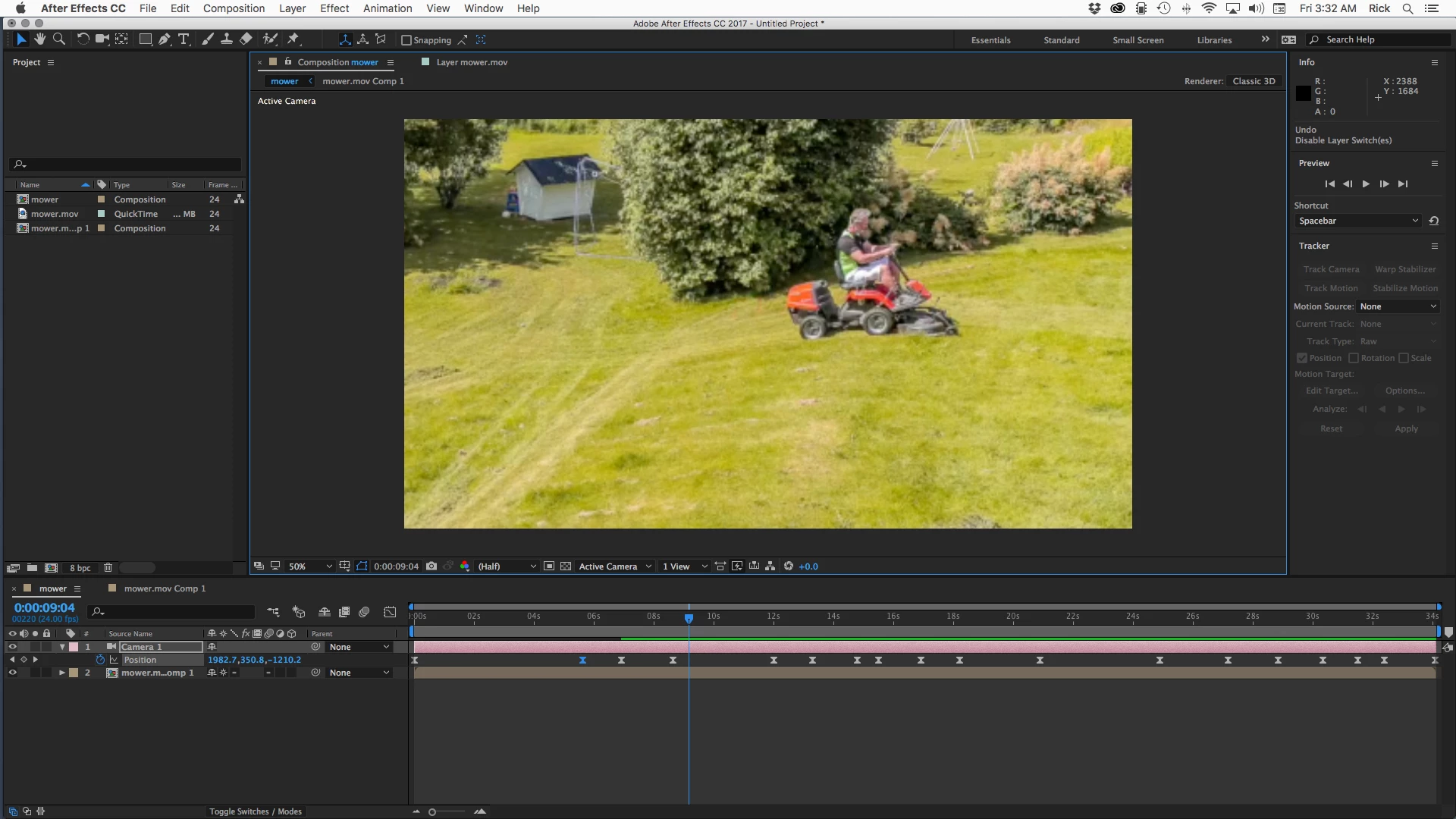
Task: Select the Zoom magnifier tool
Action: point(58,39)
